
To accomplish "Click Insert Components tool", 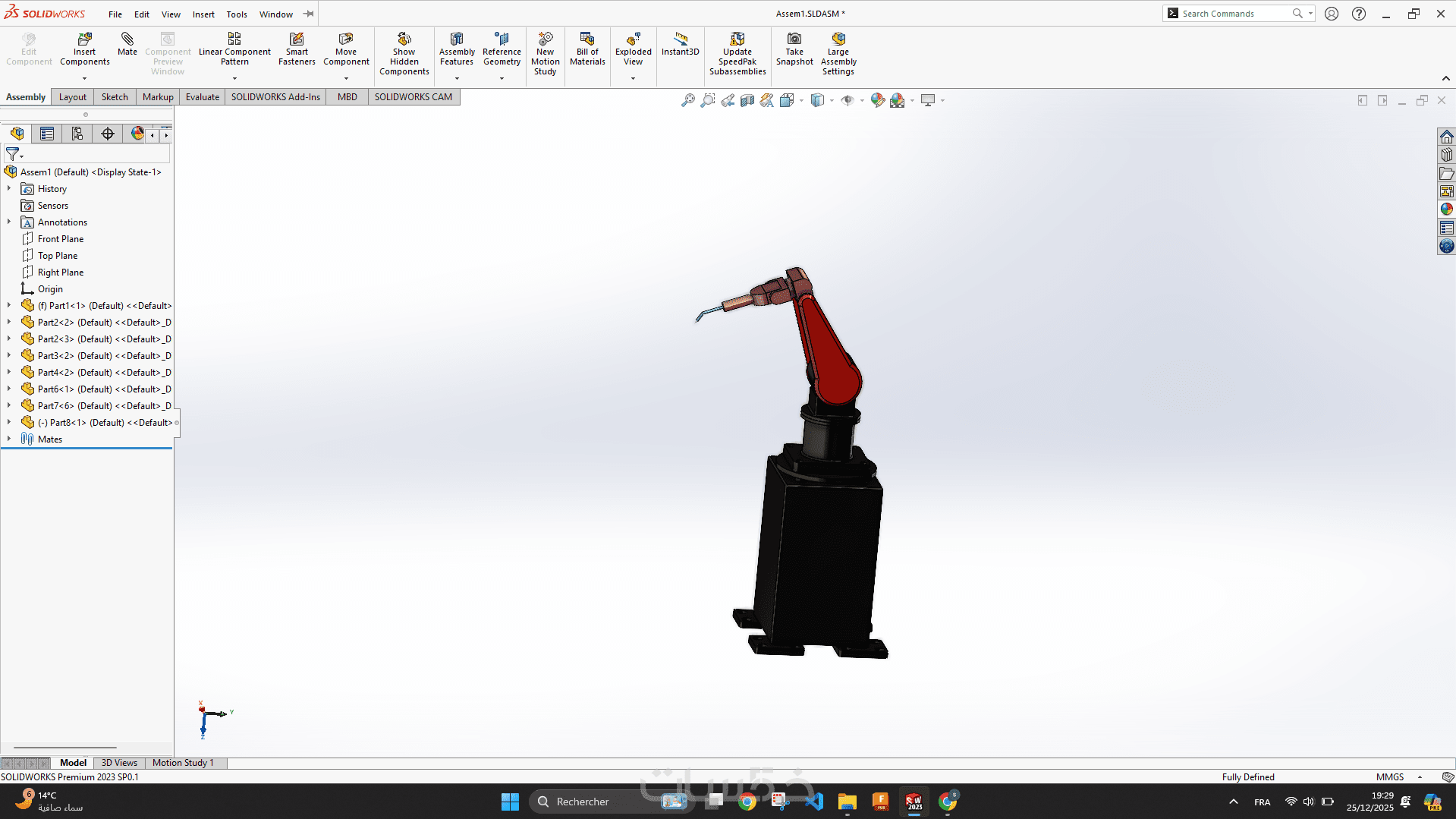I will [84, 49].
